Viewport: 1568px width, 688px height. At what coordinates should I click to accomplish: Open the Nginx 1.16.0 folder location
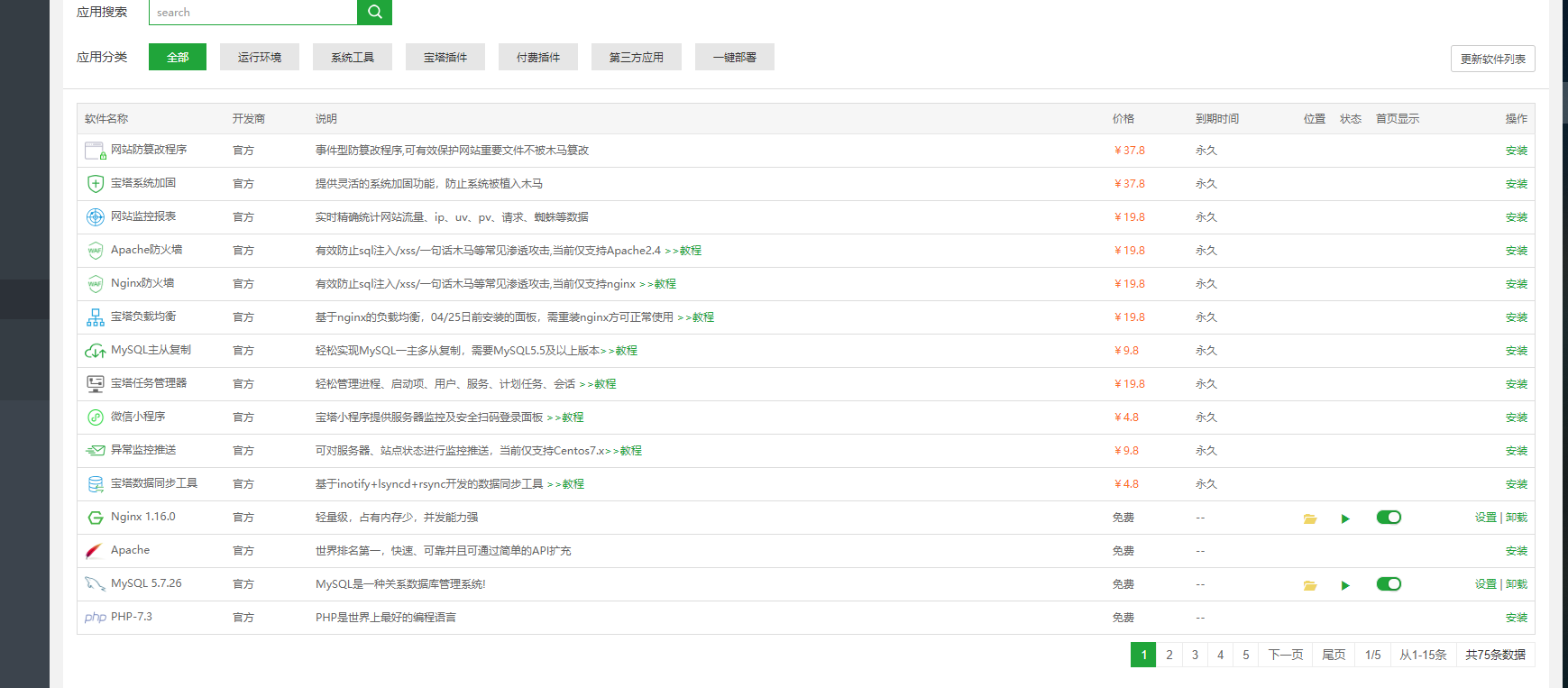click(x=1310, y=518)
